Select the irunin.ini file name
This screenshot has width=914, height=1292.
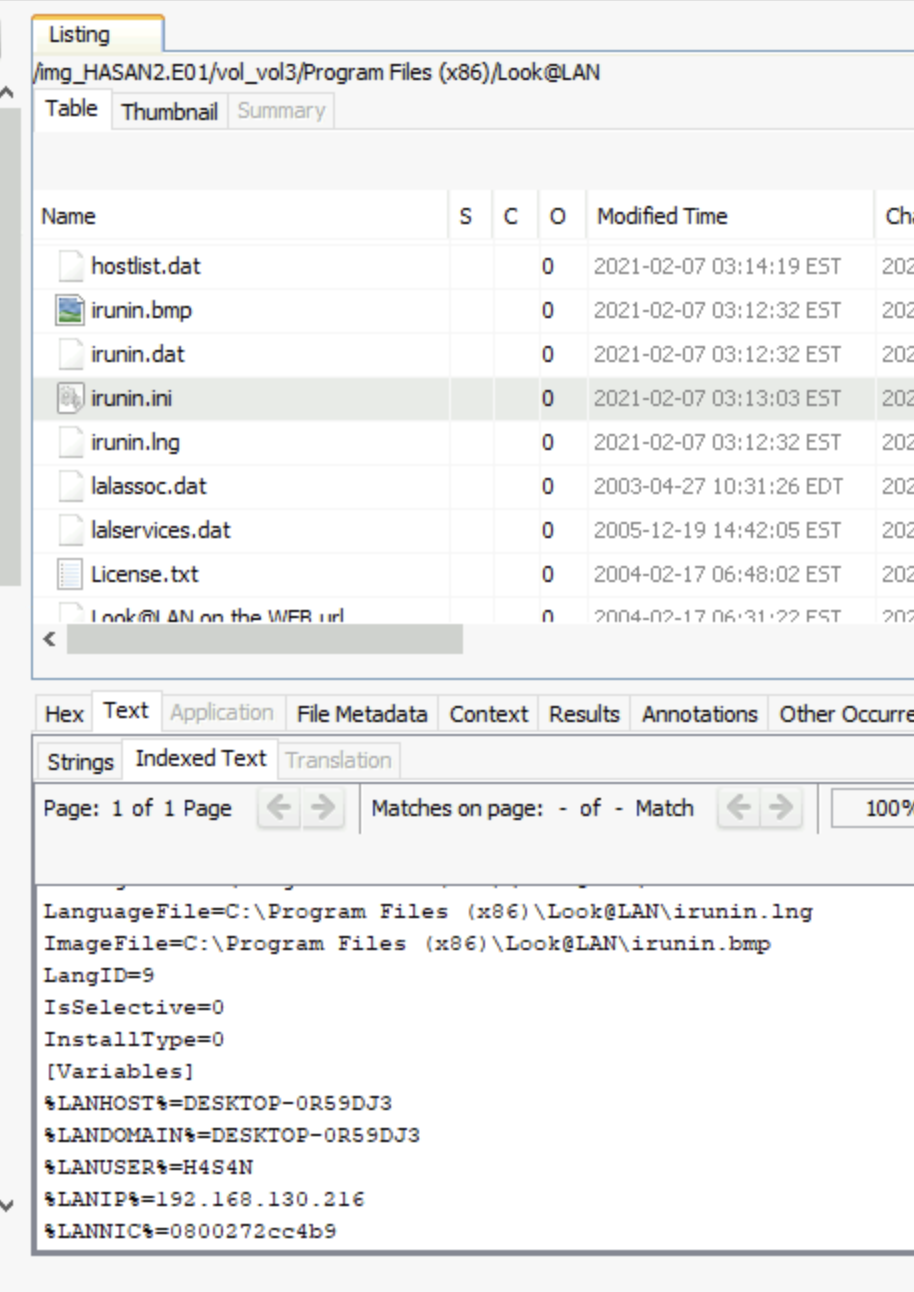131,398
